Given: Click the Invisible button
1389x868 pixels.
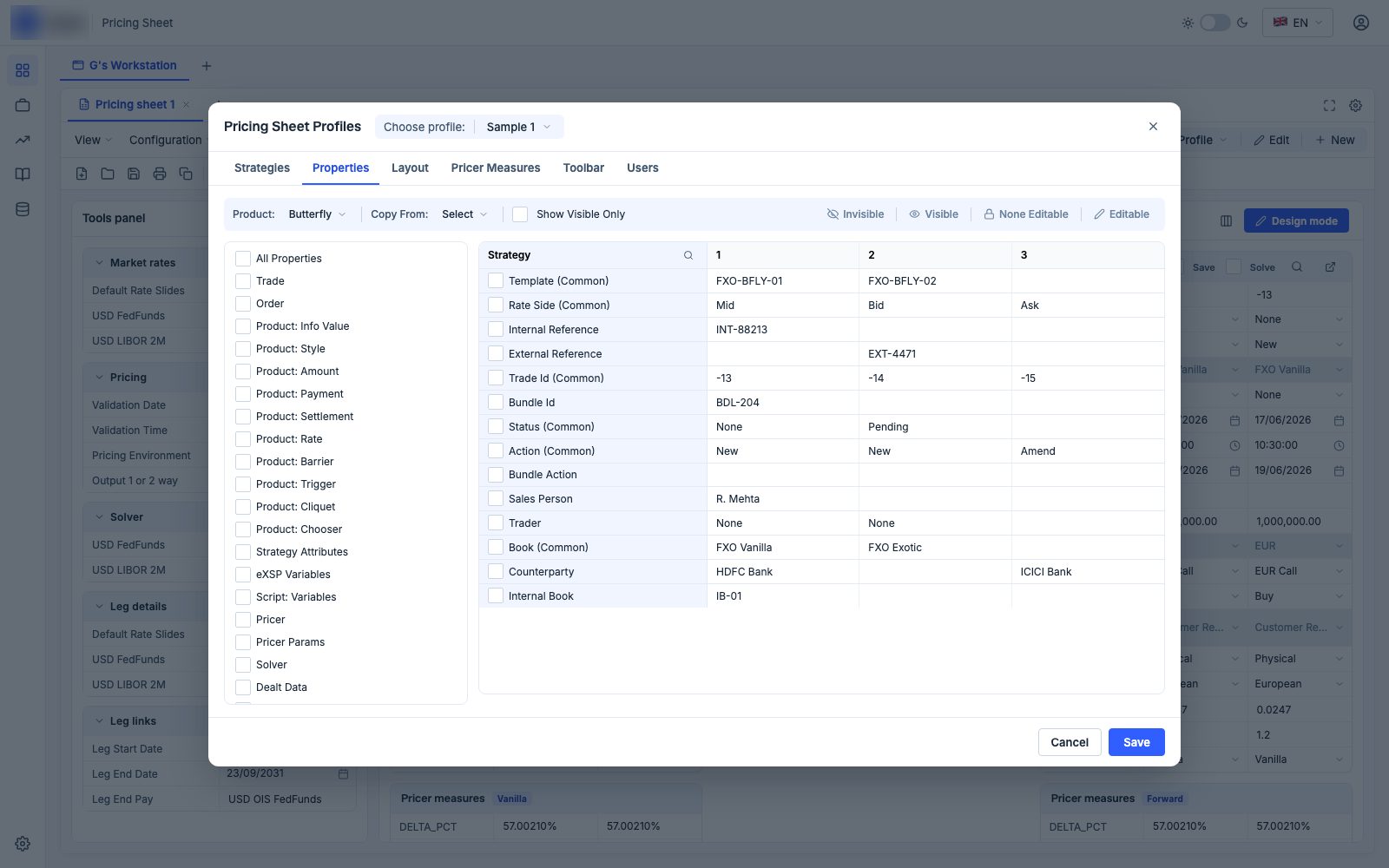Looking at the screenshot, I should tap(855, 214).
